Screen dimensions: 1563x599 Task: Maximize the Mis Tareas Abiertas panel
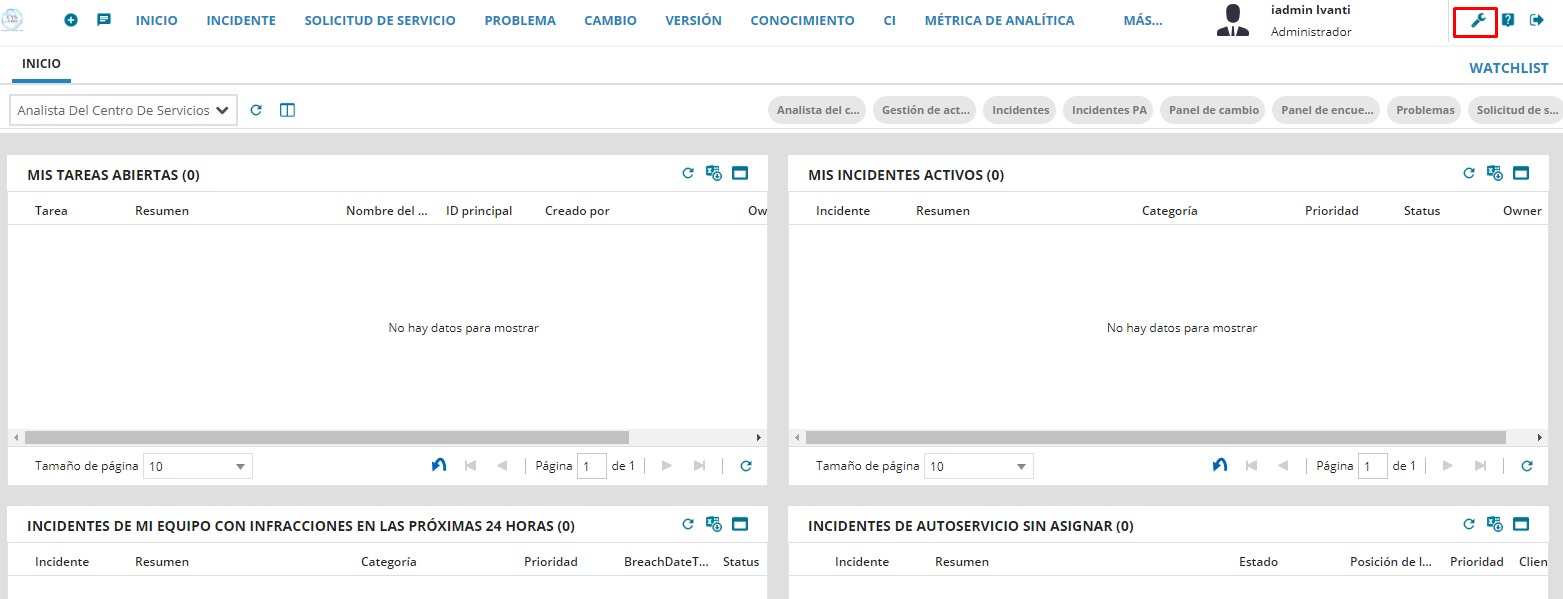click(740, 173)
